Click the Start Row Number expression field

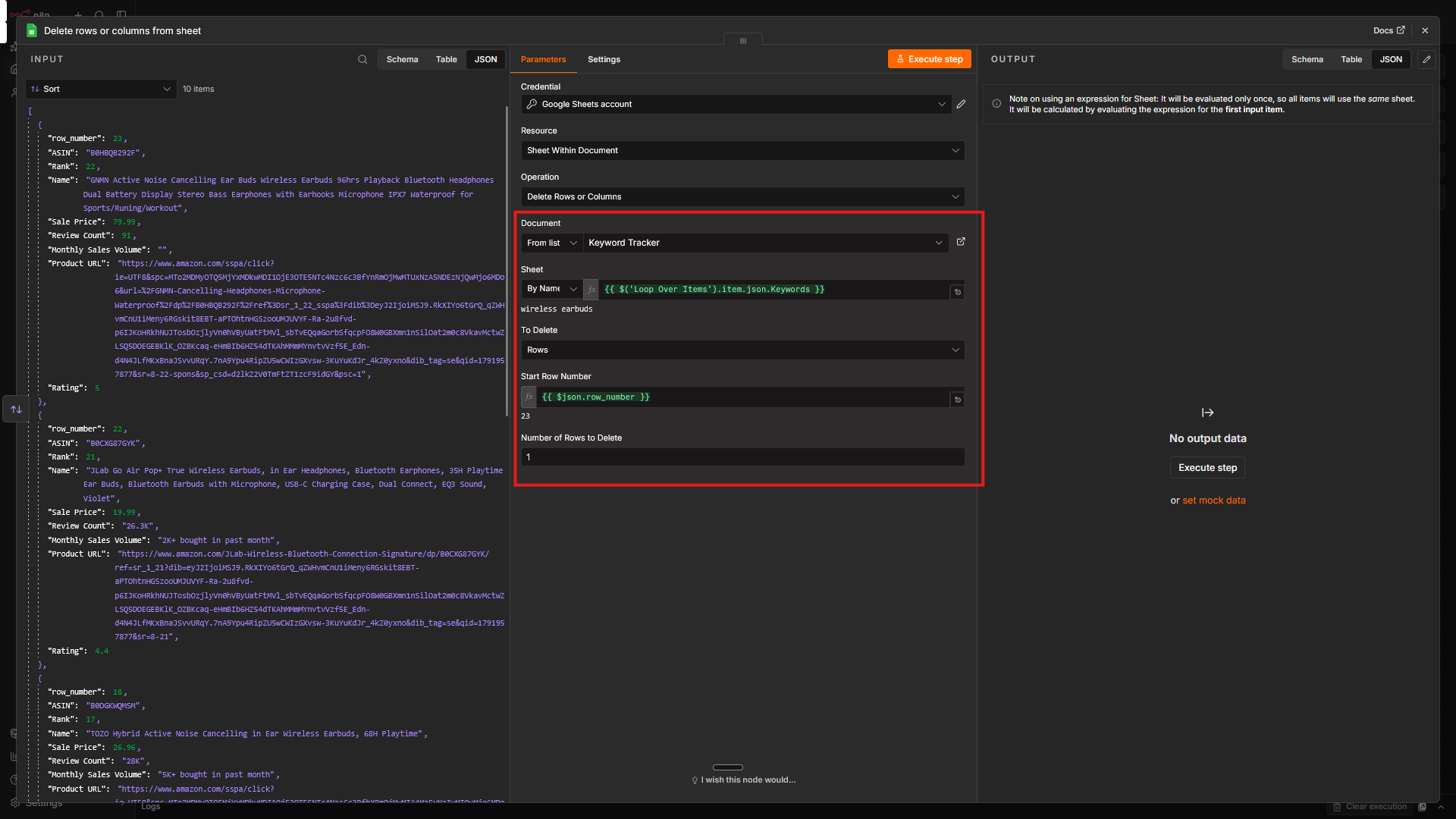coord(743,397)
